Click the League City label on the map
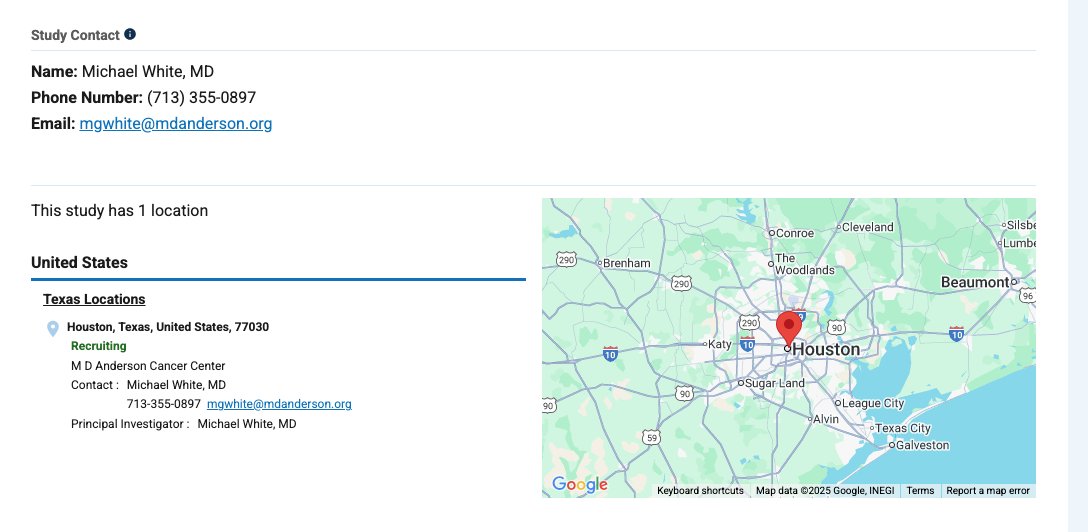This screenshot has height=532, width=1088. (x=873, y=403)
